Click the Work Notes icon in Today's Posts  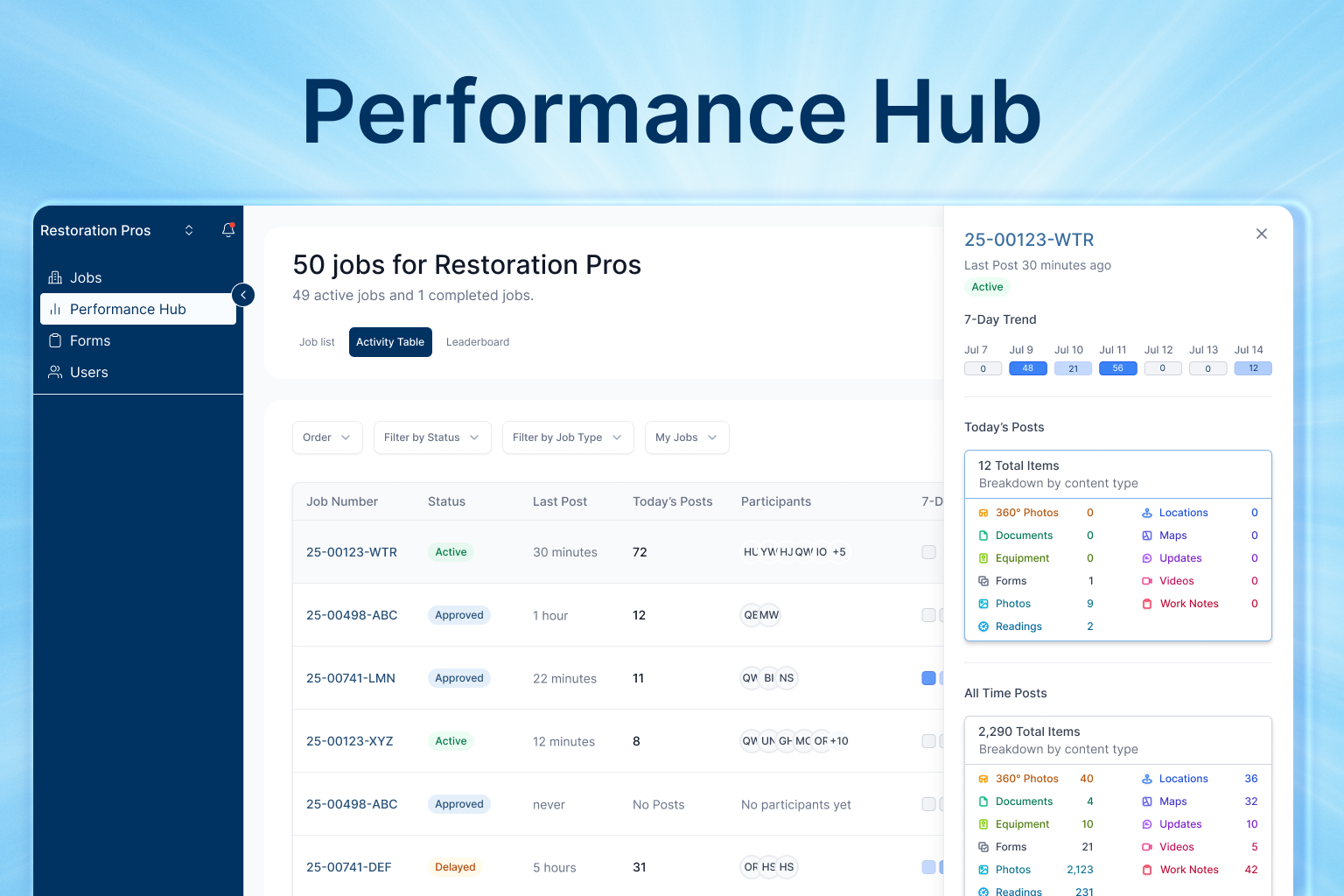click(x=1147, y=604)
